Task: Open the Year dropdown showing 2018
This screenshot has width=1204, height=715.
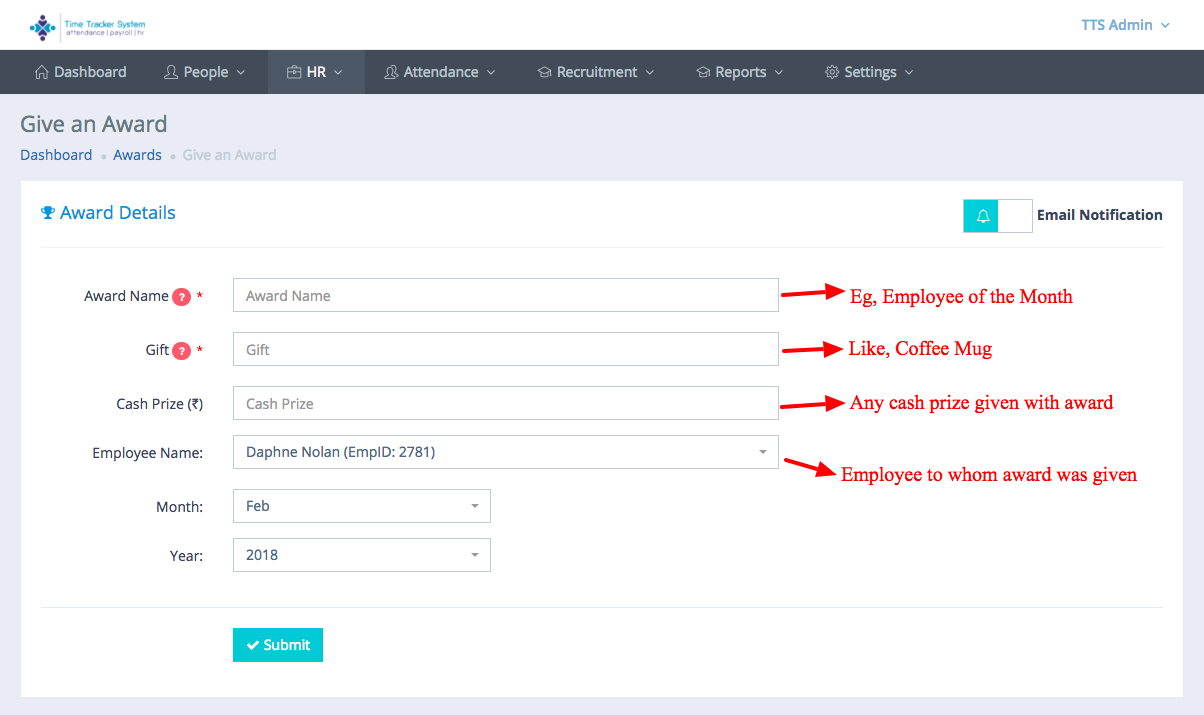Action: pyautogui.click(x=361, y=555)
